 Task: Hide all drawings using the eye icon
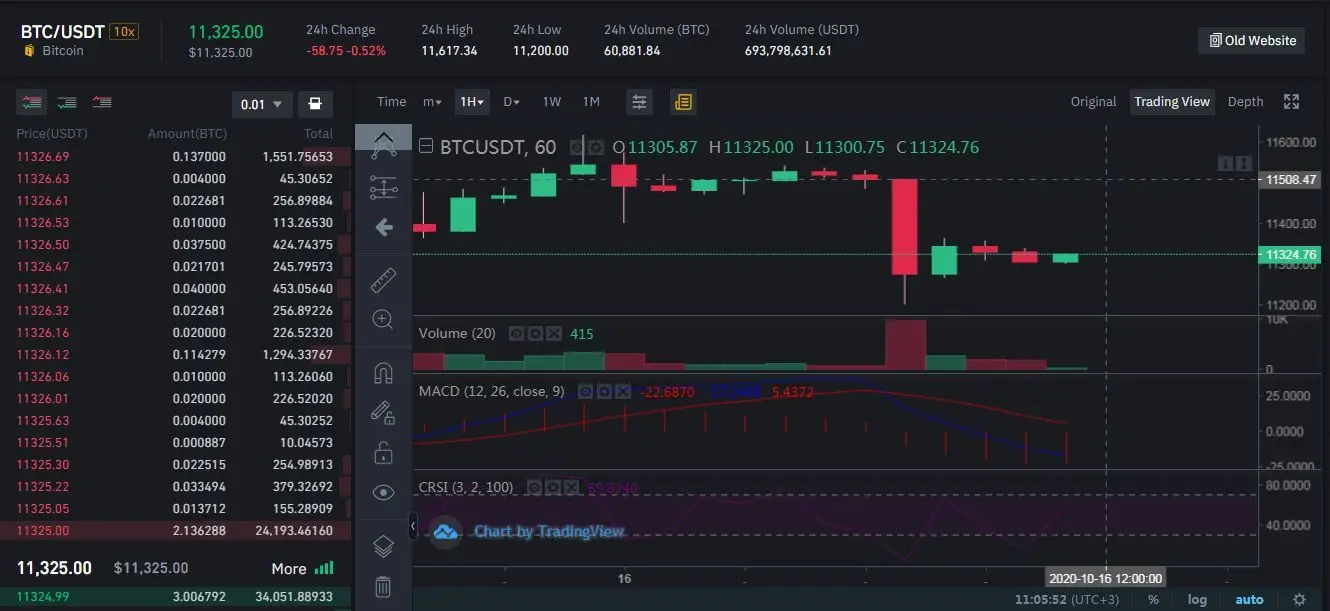coord(383,492)
